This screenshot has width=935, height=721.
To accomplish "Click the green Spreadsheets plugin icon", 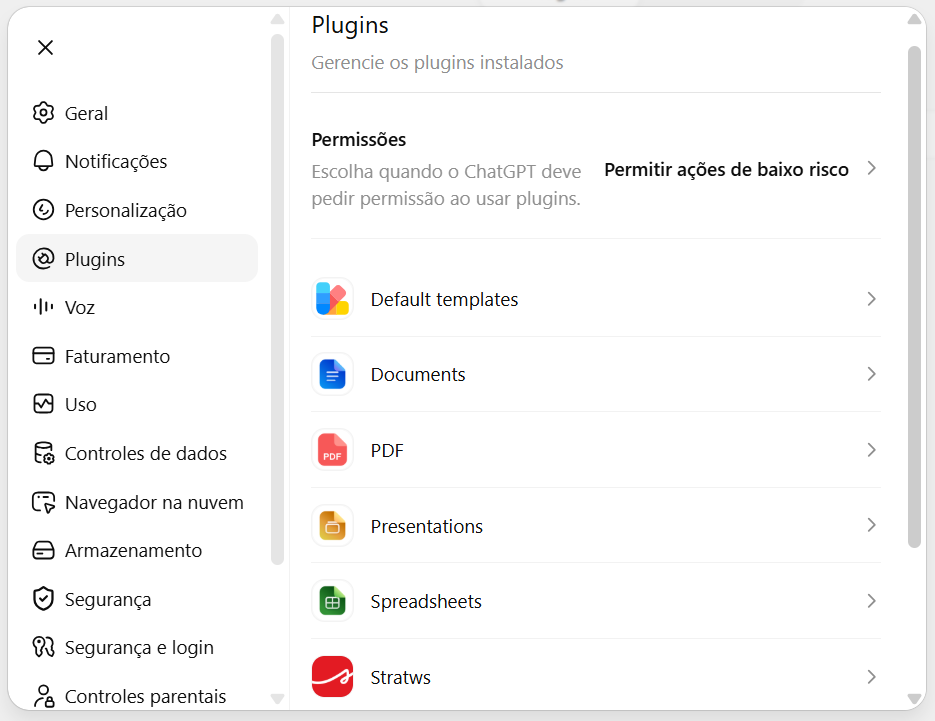I will 332,601.
